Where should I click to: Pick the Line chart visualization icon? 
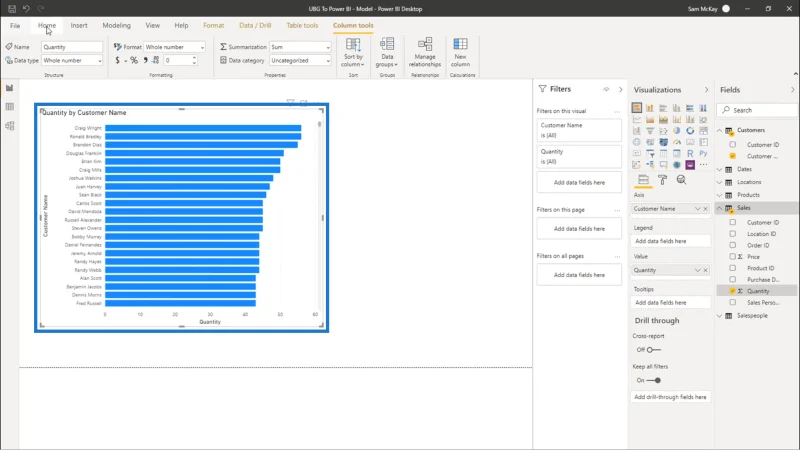[636, 119]
